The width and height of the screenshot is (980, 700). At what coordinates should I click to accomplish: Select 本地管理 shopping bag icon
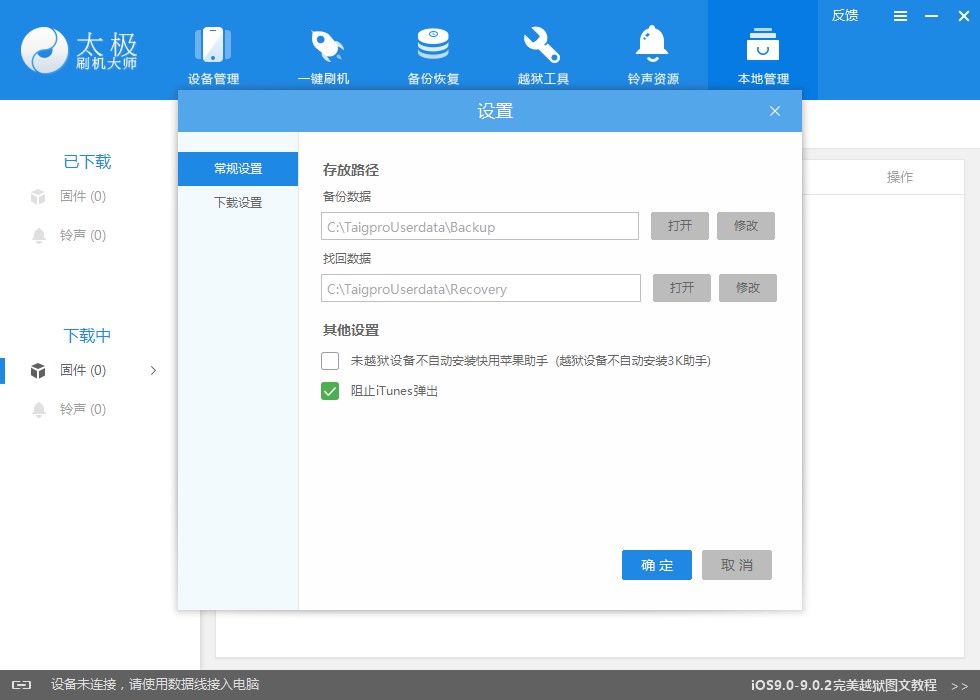point(762,44)
